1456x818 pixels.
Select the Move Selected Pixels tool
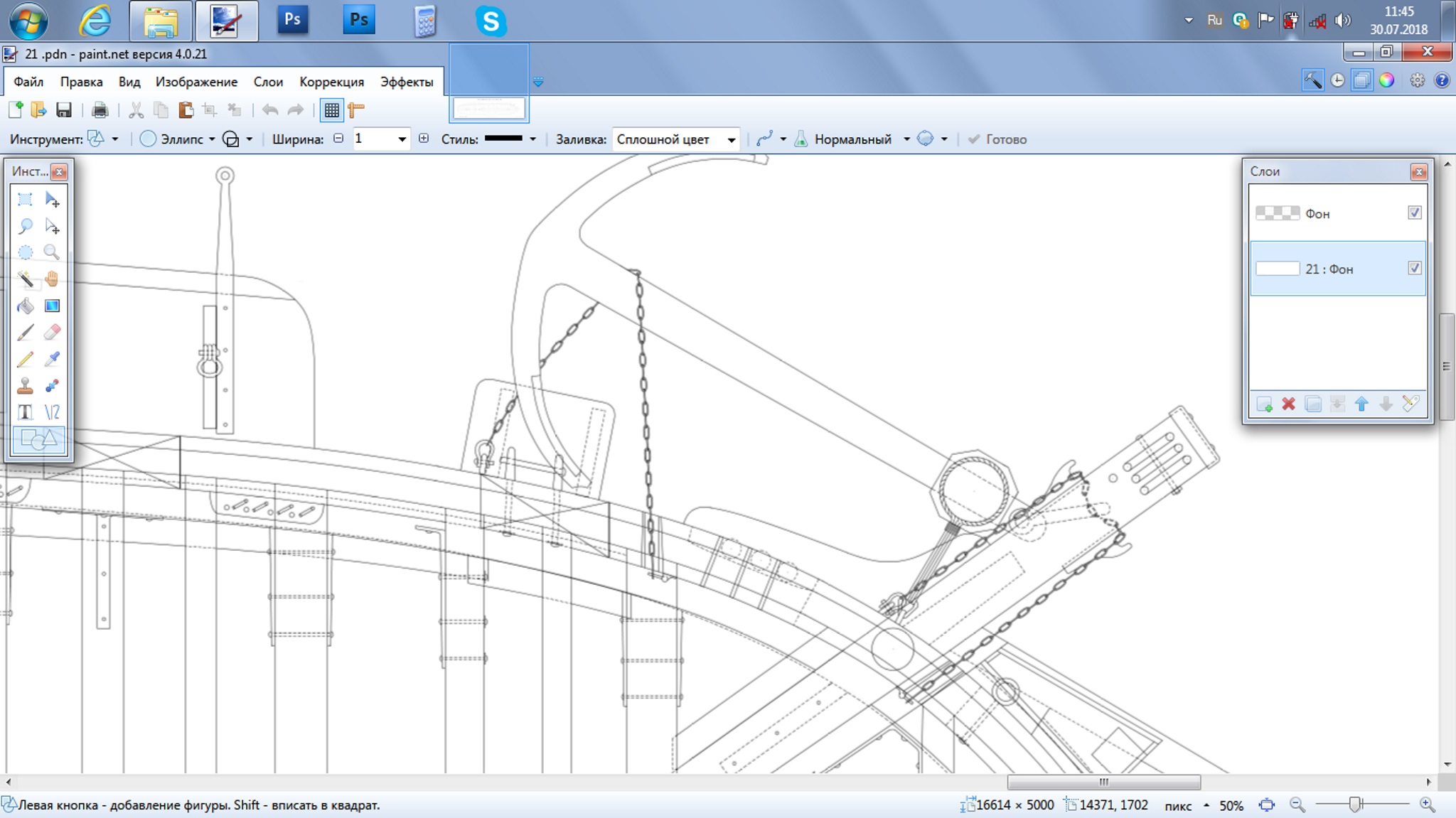pos(52,200)
